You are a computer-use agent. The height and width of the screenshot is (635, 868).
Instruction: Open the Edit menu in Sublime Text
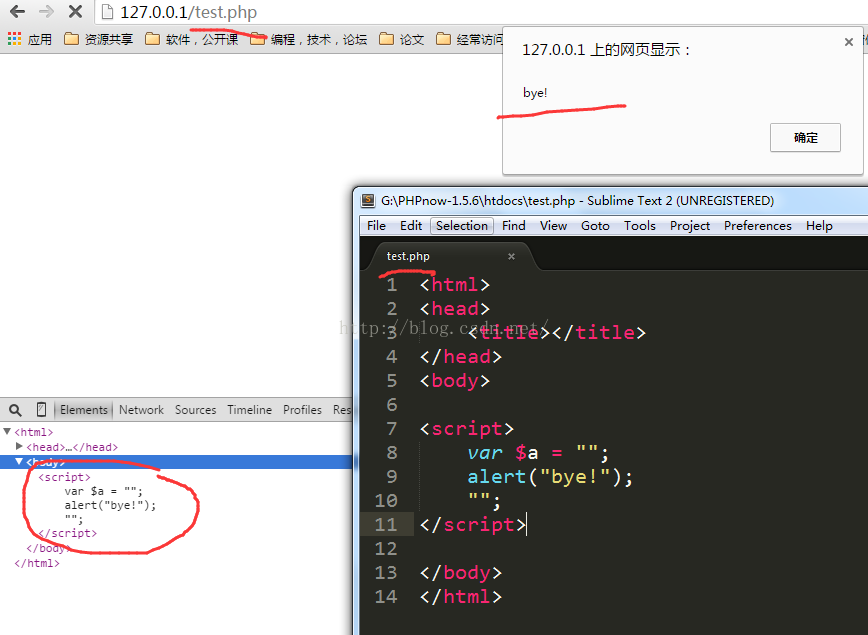pos(411,226)
